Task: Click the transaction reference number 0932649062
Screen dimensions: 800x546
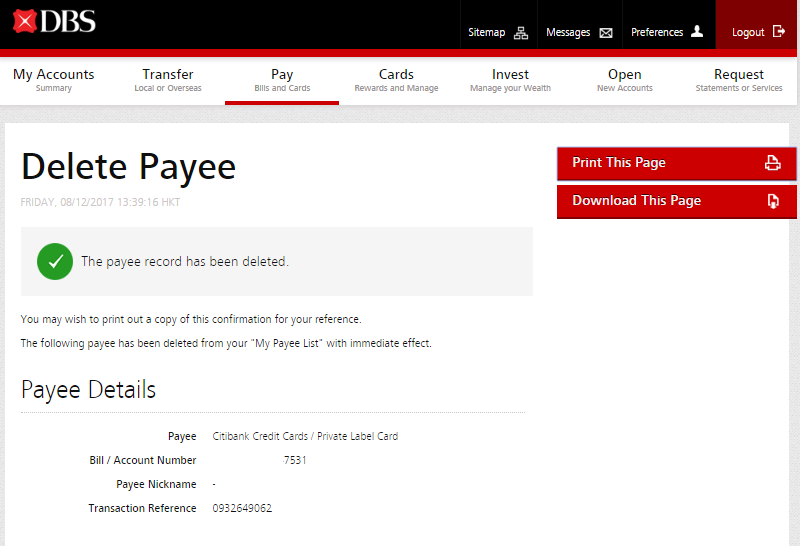Action: [x=242, y=508]
